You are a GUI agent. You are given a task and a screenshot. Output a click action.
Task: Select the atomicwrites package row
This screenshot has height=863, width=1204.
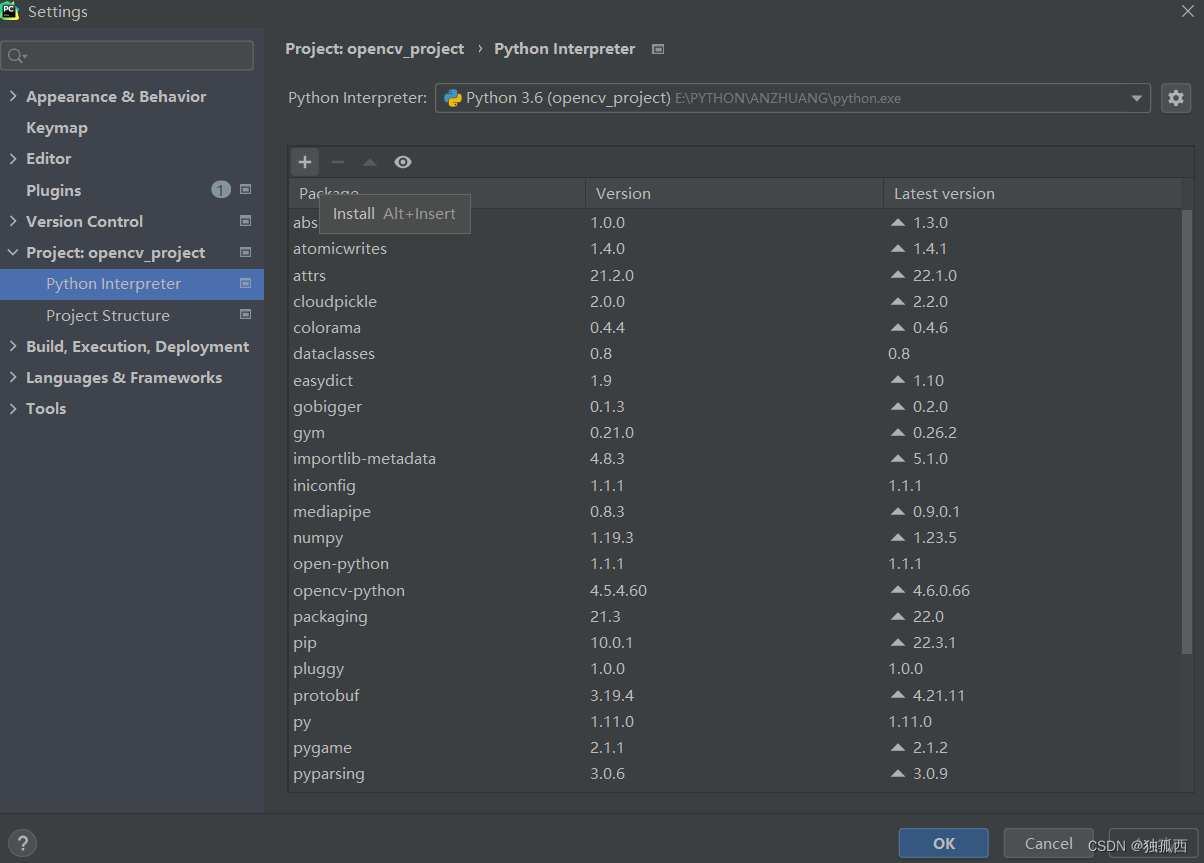tap(735, 248)
